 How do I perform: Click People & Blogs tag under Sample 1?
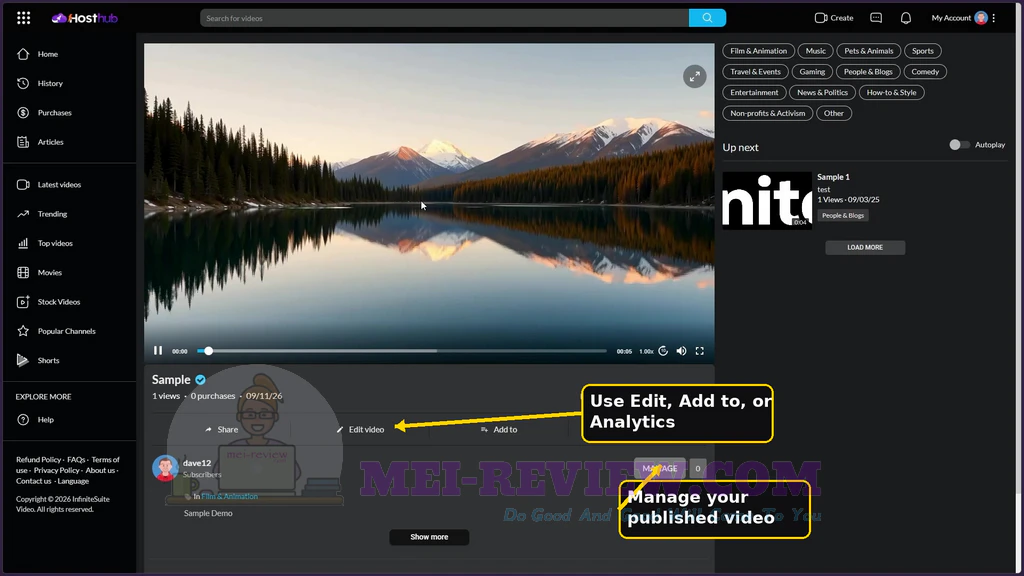tap(842, 216)
